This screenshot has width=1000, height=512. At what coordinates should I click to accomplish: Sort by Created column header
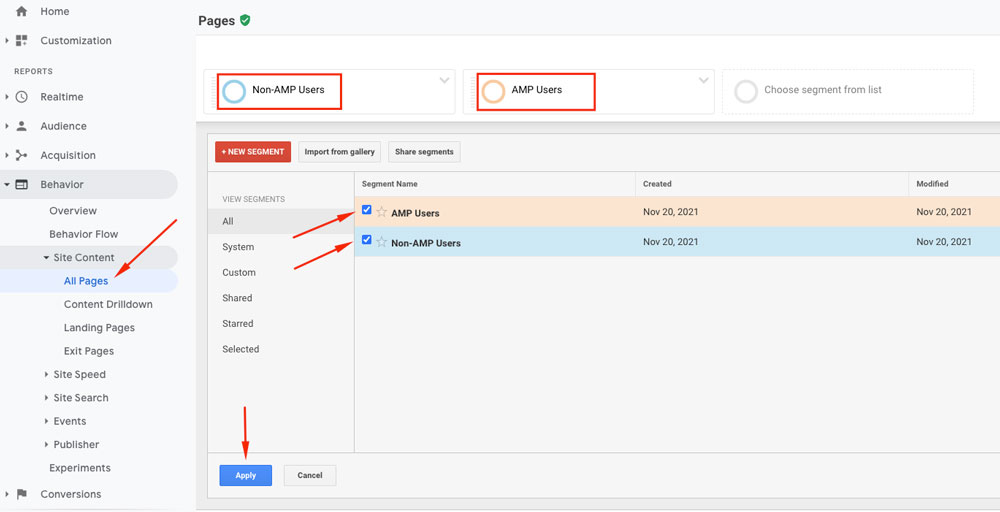[x=657, y=184]
